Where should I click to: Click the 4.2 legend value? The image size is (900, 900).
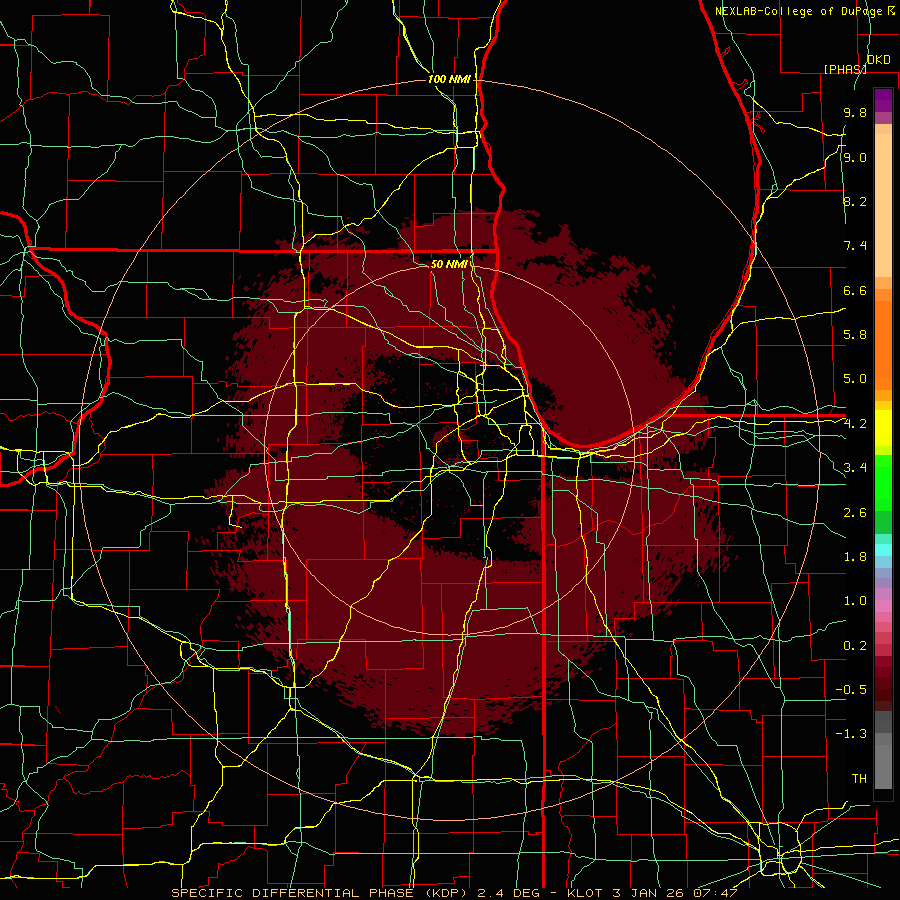click(855, 424)
